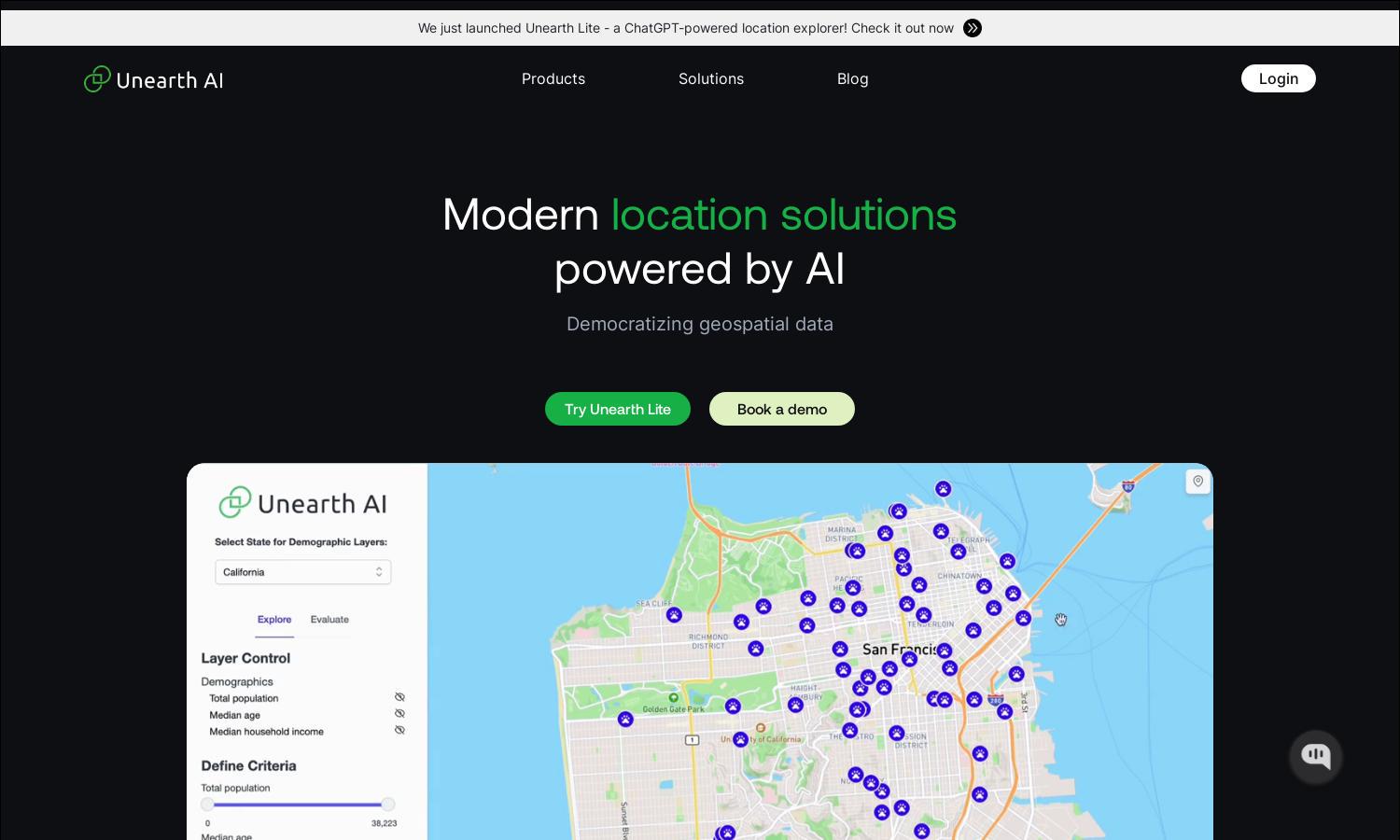This screenshot has height=840, width=1400.
Task: Click Book a demo button
Action: [782, 409]
